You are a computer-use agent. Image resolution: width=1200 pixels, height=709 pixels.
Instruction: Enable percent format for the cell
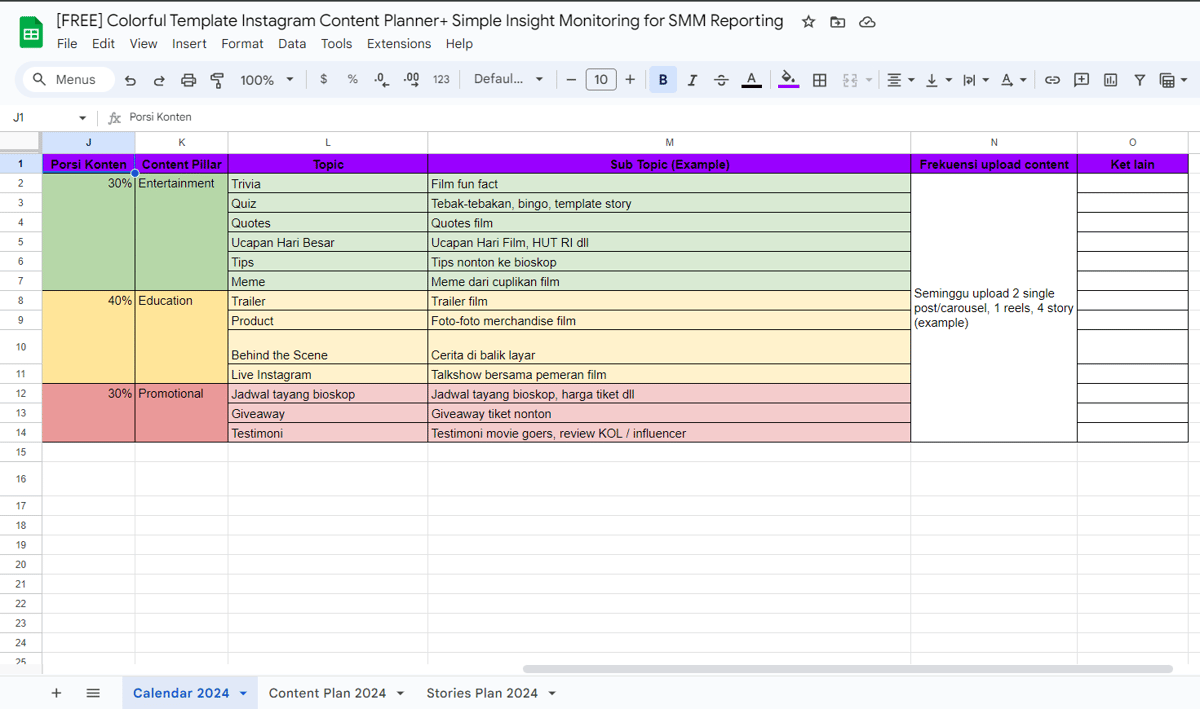click(x=352, y=79)
